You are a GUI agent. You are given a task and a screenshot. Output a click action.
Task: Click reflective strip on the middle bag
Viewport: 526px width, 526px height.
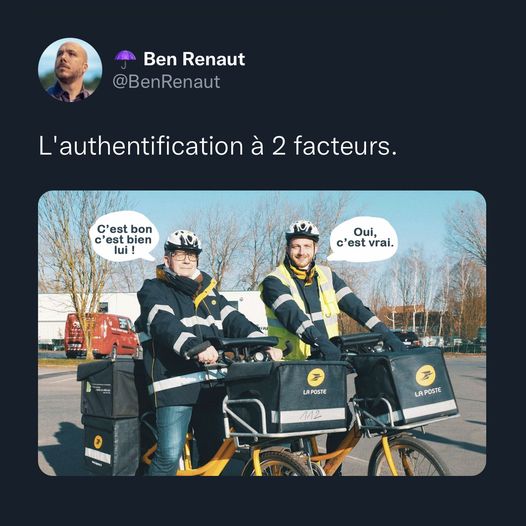click(x=309, y=416)
